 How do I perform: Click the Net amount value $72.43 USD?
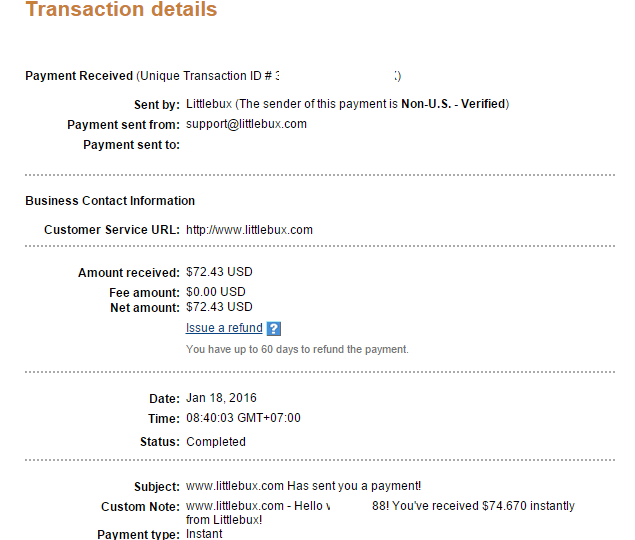pyautogui.click(x=219, y=307)
